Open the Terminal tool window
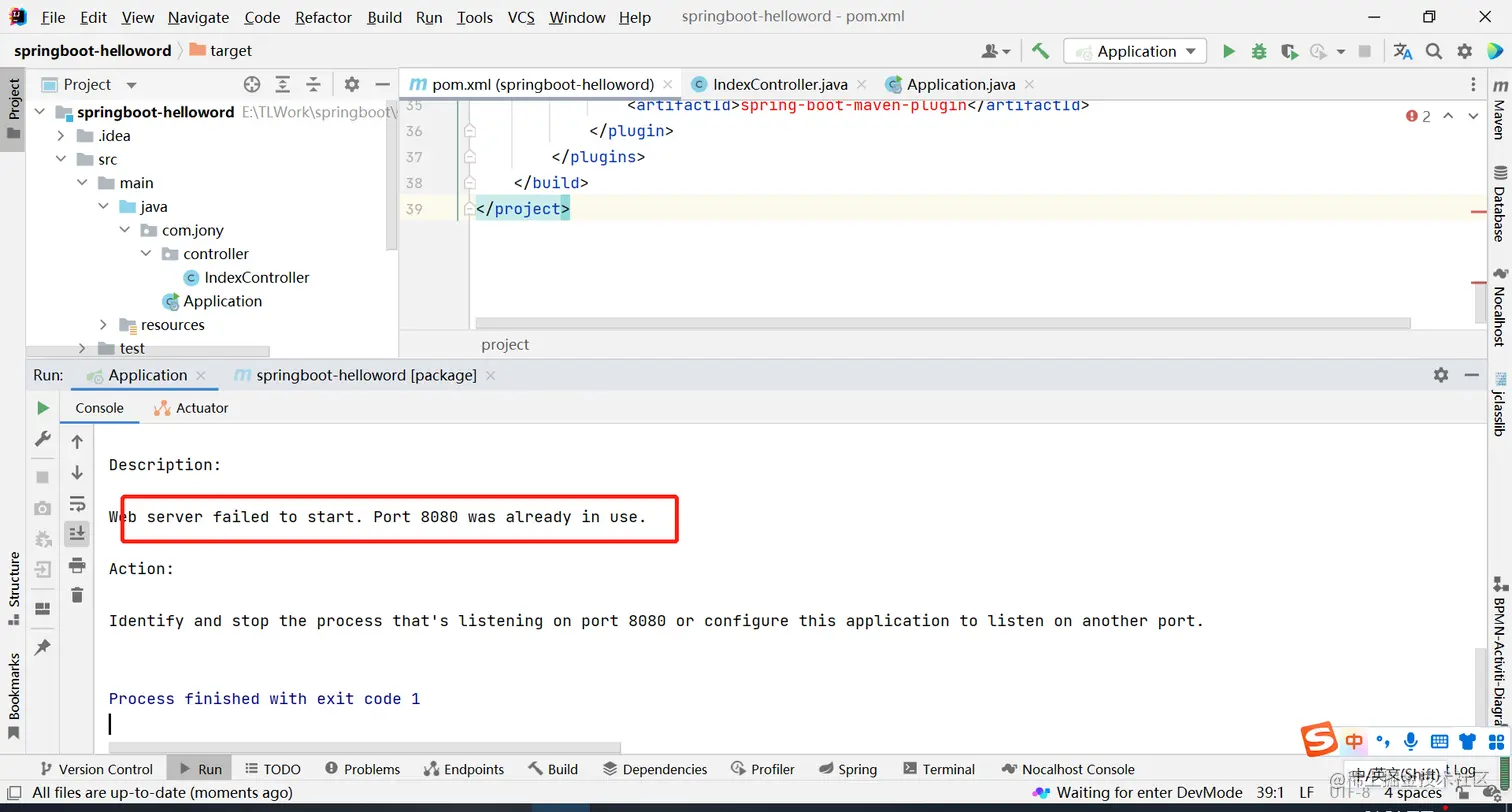 click(938, 769)
